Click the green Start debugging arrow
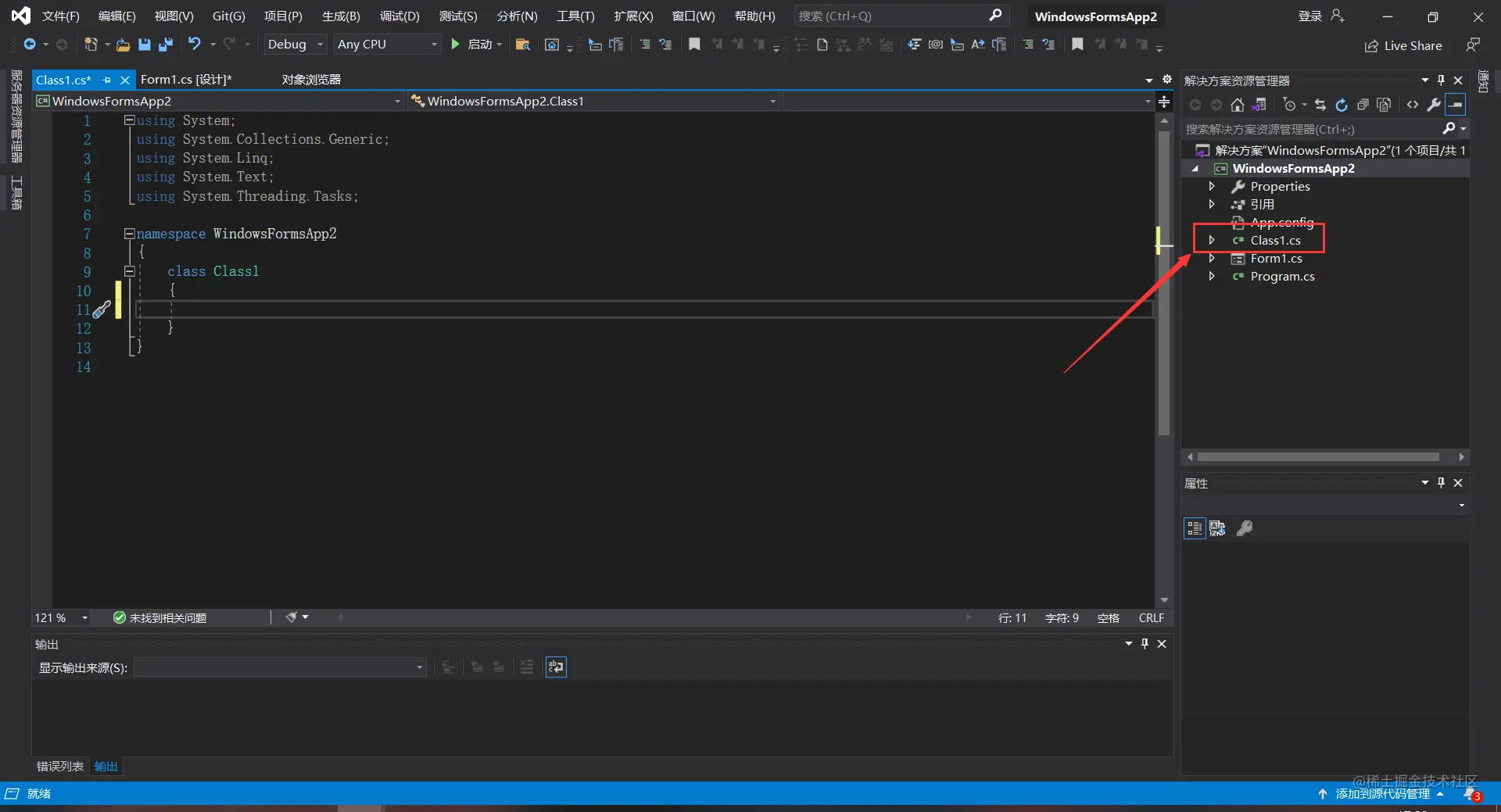 click(x=455, y=45)
